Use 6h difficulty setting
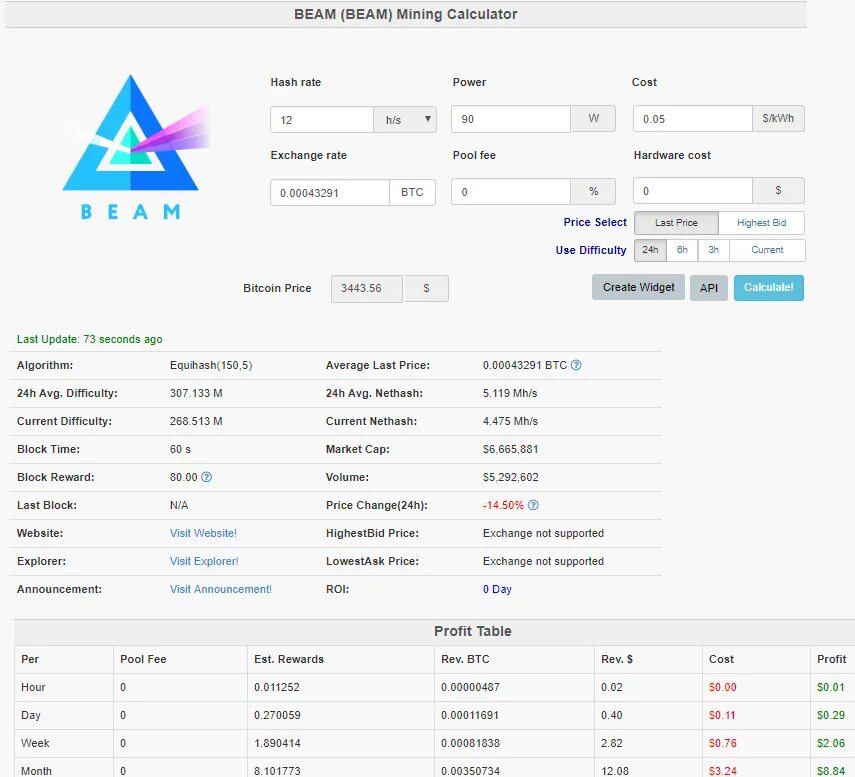 pyautogui.click(x=682, y=250)
